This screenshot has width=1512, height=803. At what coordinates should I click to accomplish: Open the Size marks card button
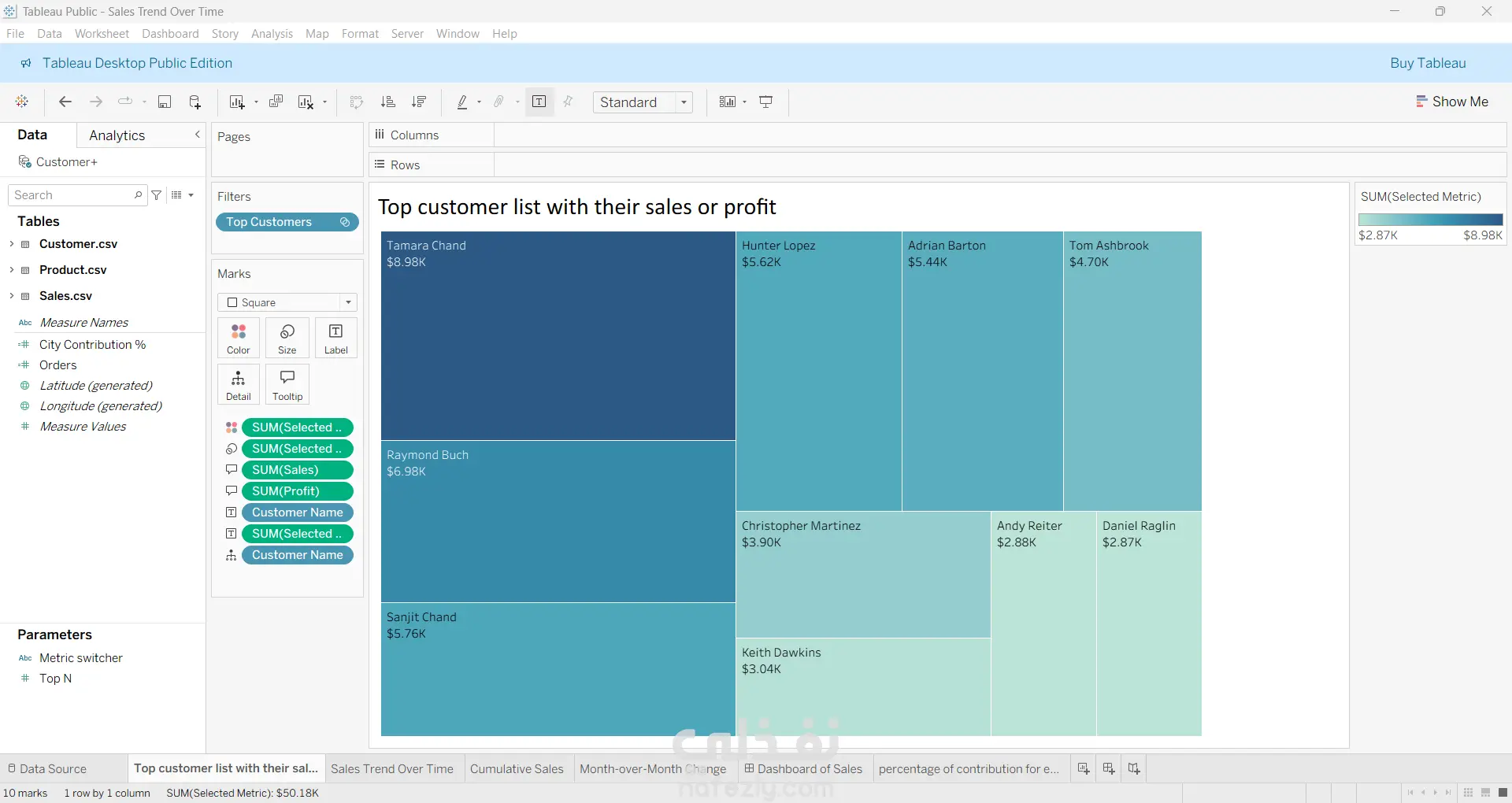[287, 339]
